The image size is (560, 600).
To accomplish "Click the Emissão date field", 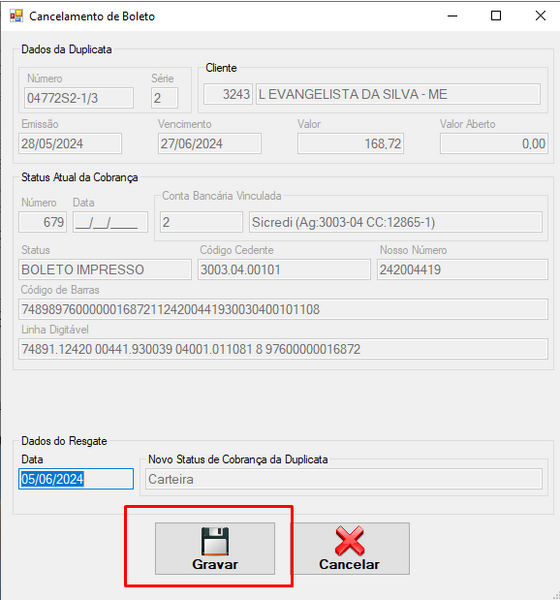I will pos(70,144).
